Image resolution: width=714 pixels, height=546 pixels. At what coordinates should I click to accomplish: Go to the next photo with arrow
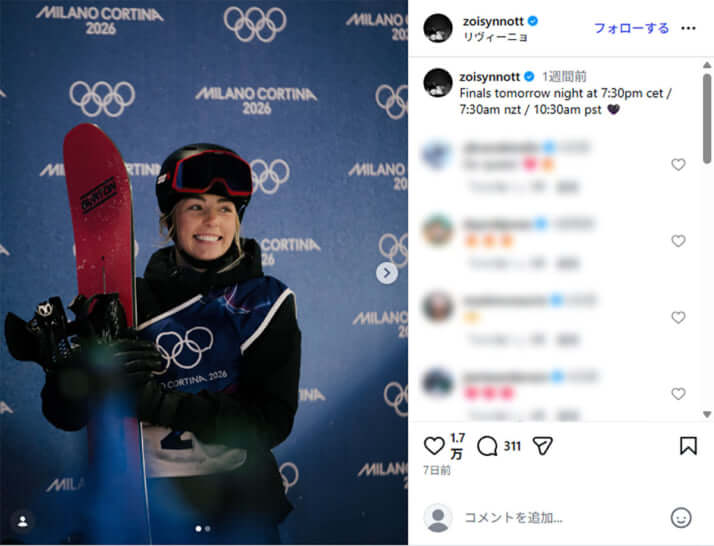pos(387,273)
